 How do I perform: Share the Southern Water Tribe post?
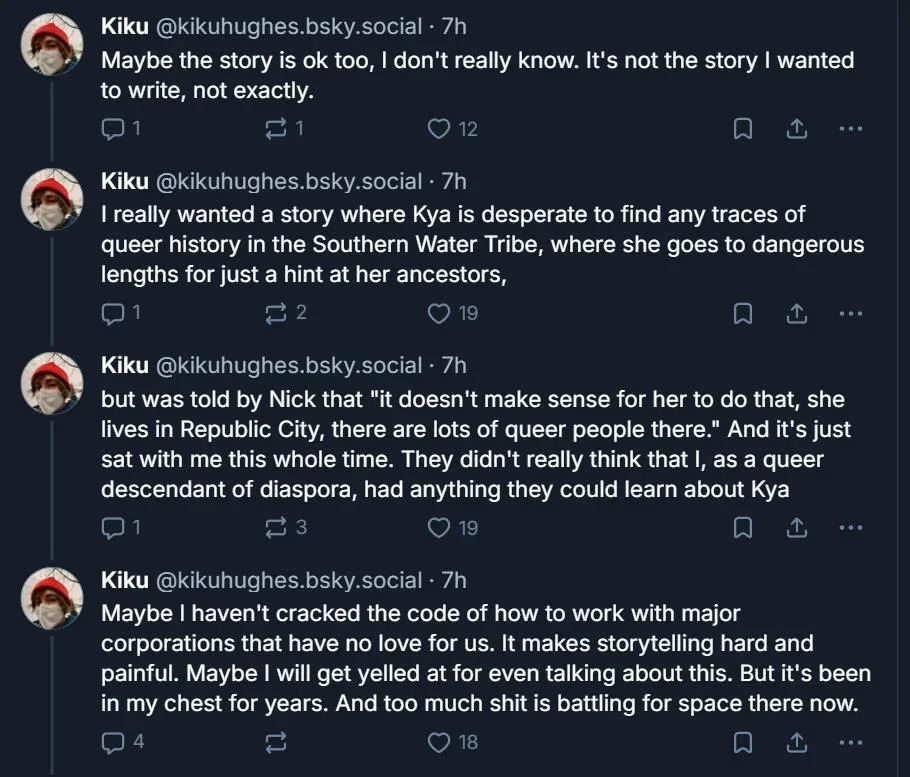pyautogui.click(x=797, y=313)
